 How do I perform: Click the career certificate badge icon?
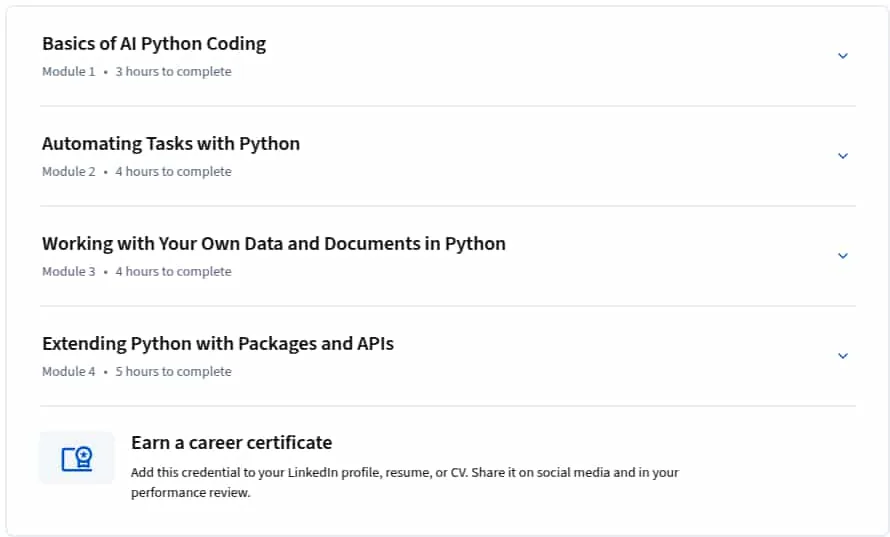click(77, 458)
